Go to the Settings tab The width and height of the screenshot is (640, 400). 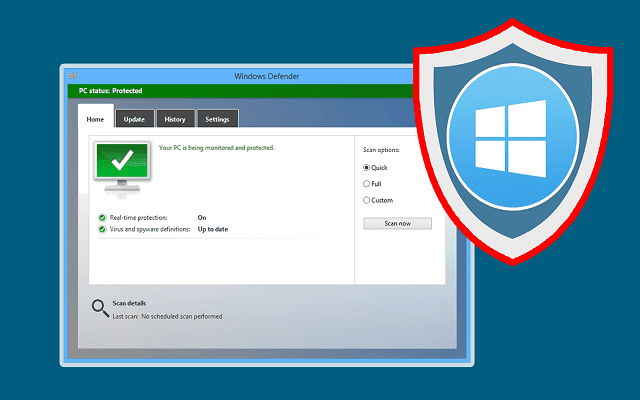(218, 119)
